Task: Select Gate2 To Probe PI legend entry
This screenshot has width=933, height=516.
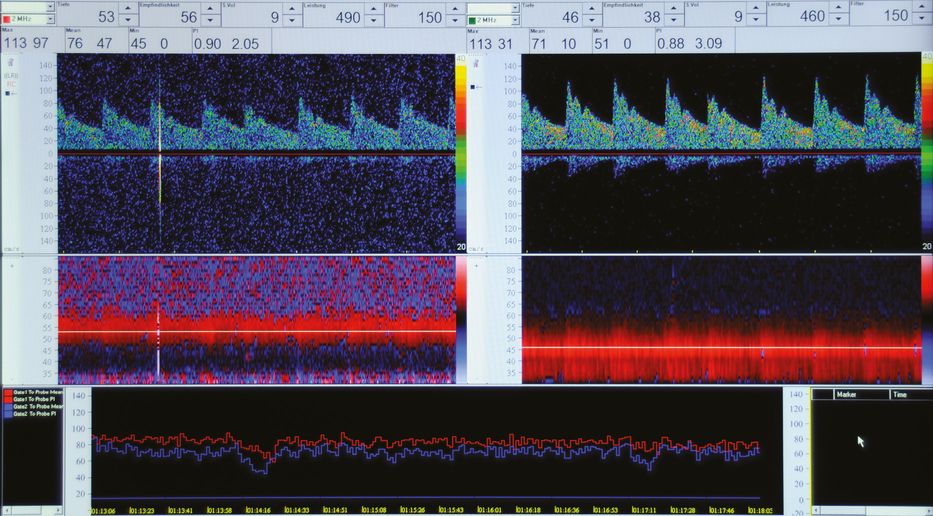Action: click(34, 413)
